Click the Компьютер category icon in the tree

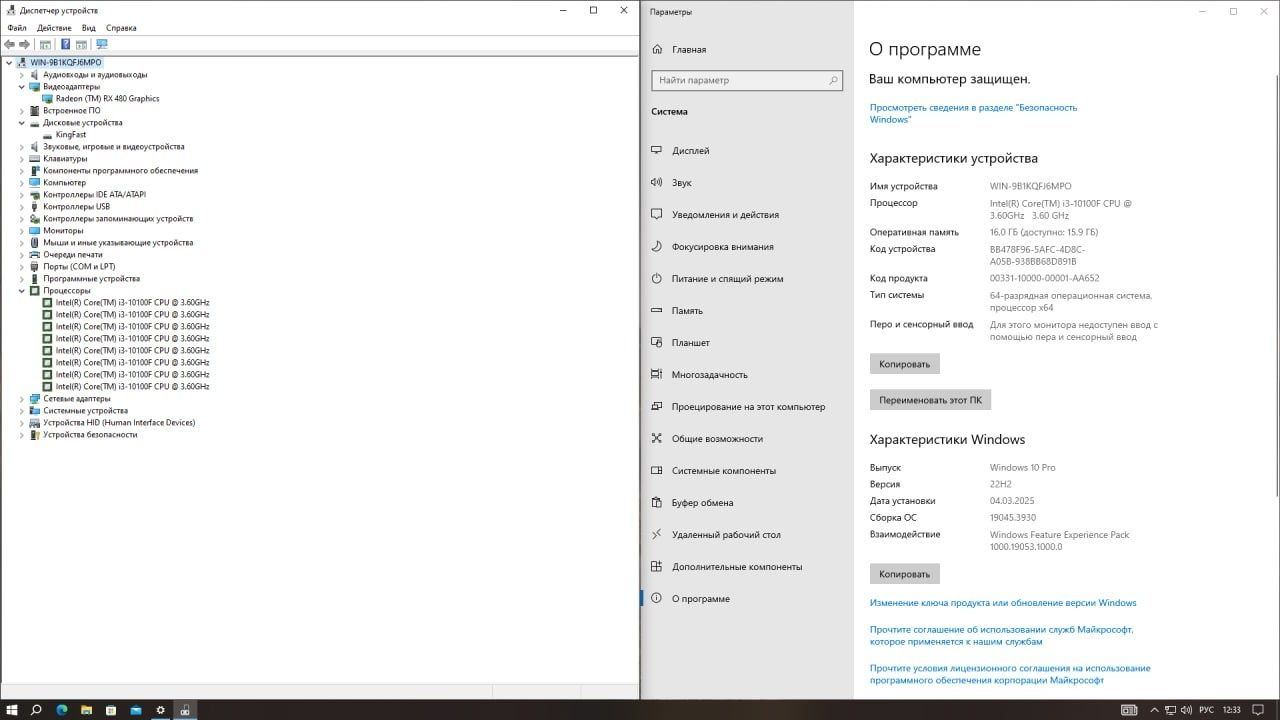point(35,182)
